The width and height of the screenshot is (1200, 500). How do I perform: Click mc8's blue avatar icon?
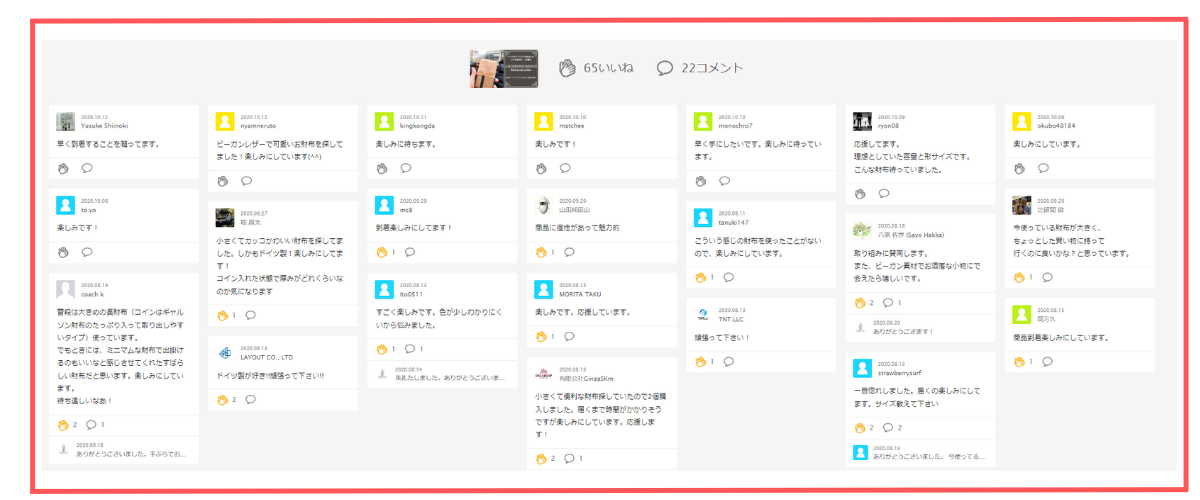[384, 205]
